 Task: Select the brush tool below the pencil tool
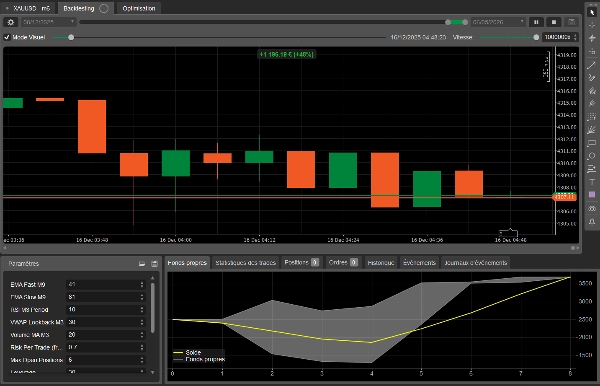point(592,91)
